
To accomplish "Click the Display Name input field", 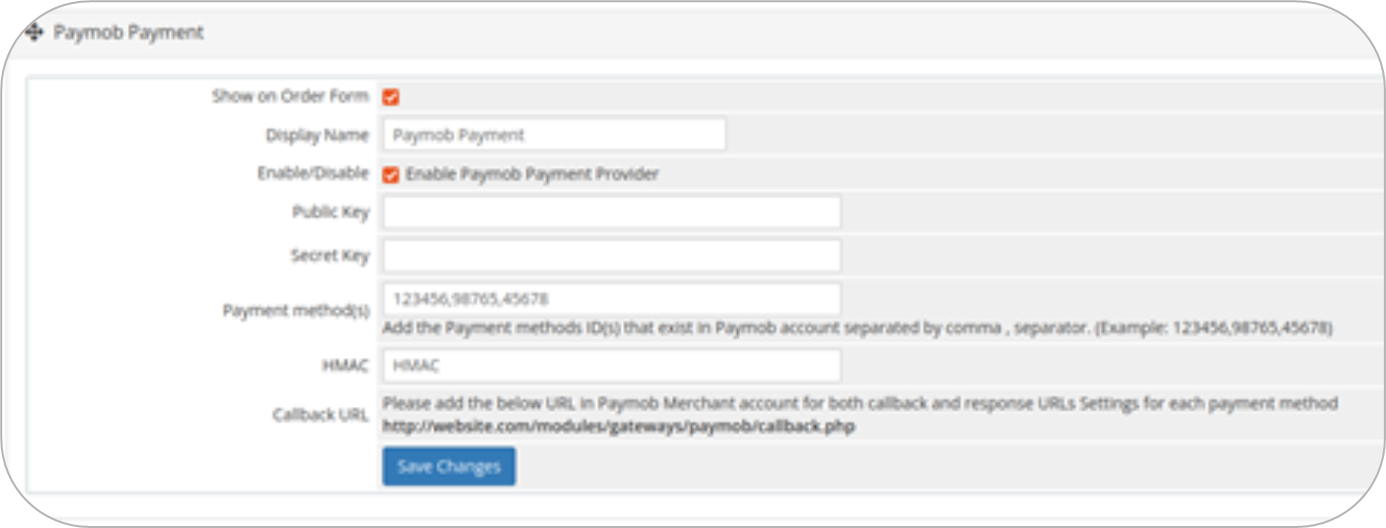I will 554,135.
